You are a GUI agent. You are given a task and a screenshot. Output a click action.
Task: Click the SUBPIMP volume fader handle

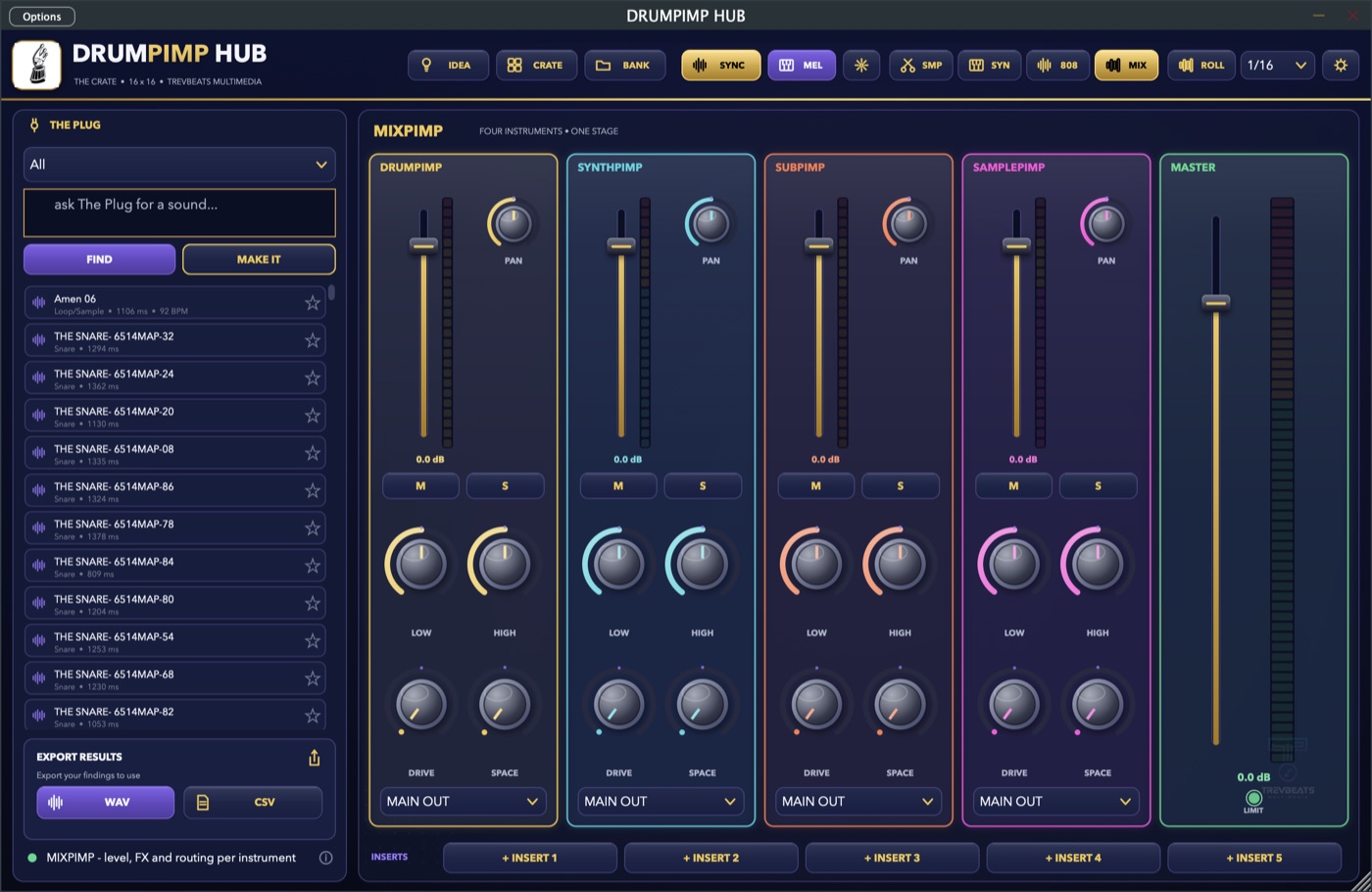tap(819, 244)
